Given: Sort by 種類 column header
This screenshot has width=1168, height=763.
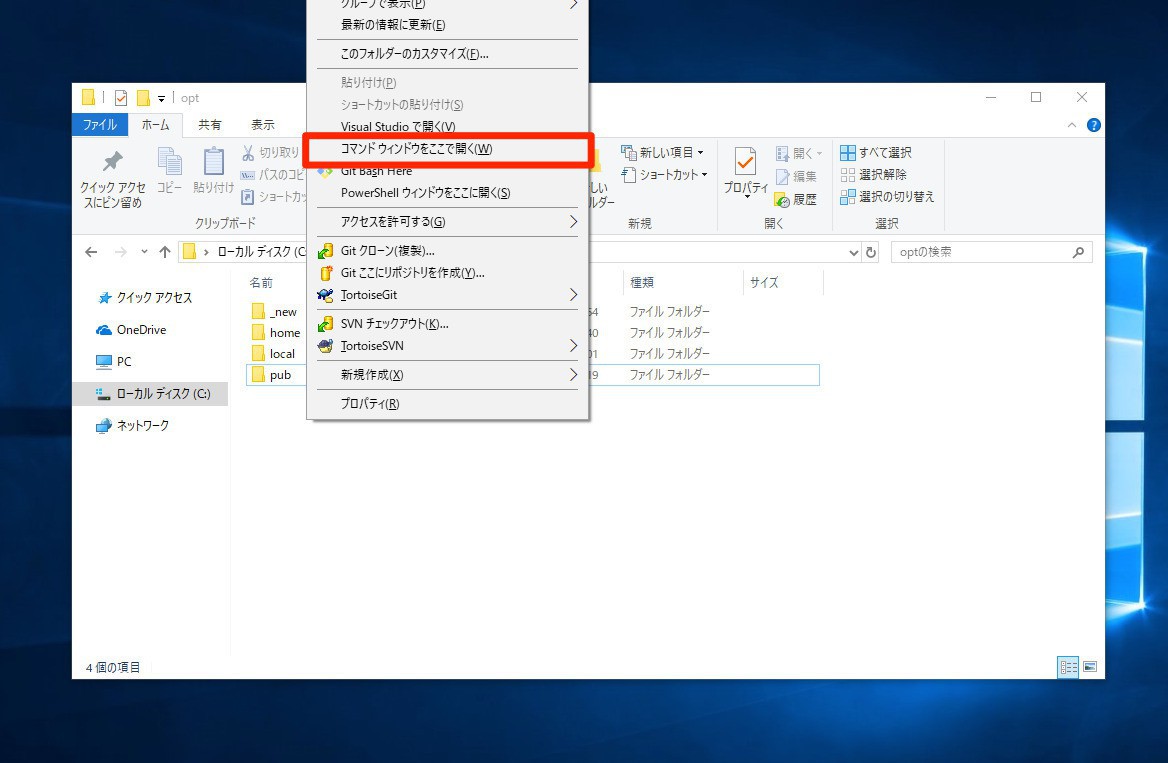Looking at the screenshot, I should click(642, 283).
